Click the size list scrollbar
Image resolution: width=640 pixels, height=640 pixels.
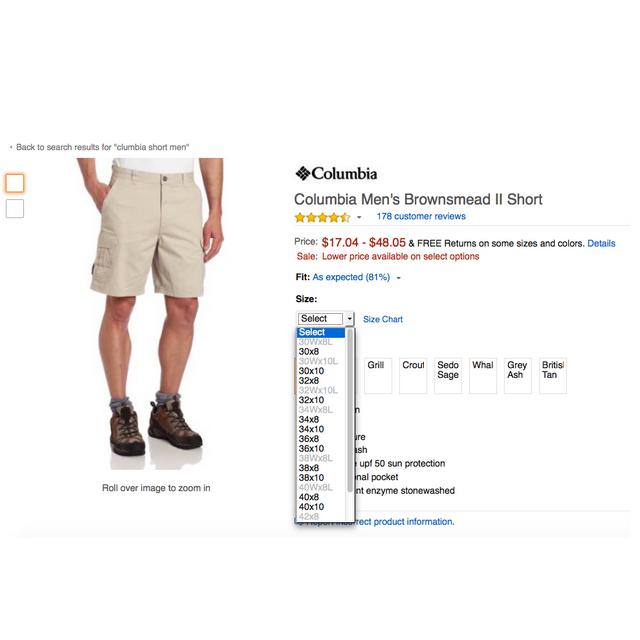point(350,410)
